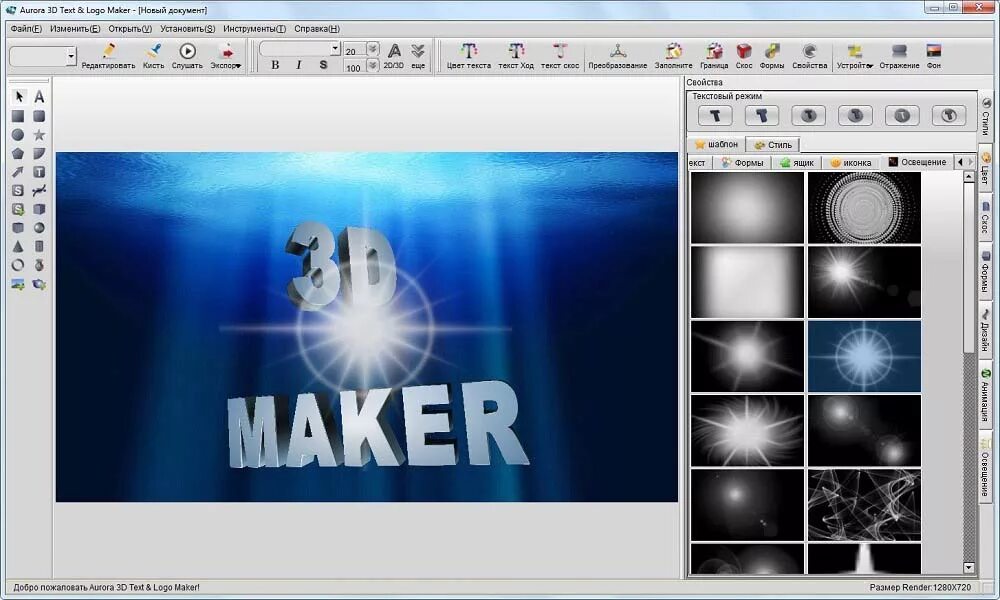Viewport: 1000px width, 600px height.
Task: Insert an image using the picture tool
Action: (x=18, y=284)
